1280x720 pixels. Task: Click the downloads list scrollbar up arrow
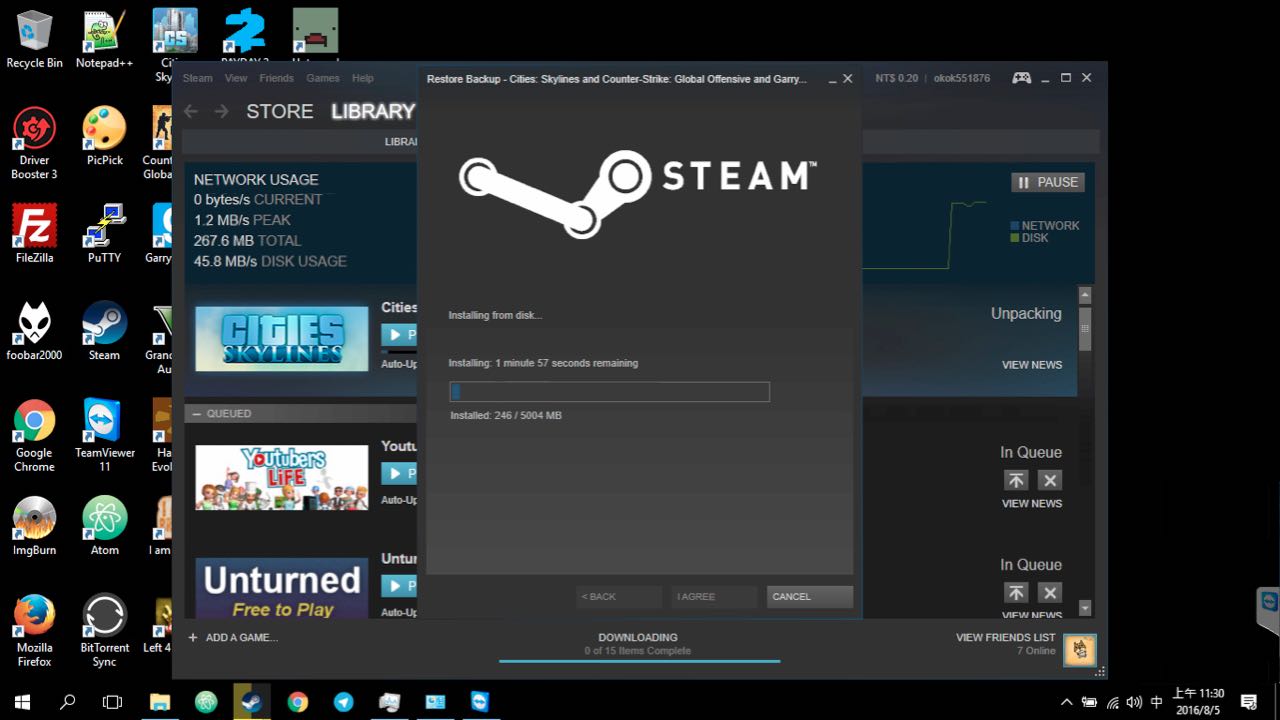[x=1085, y=296]
